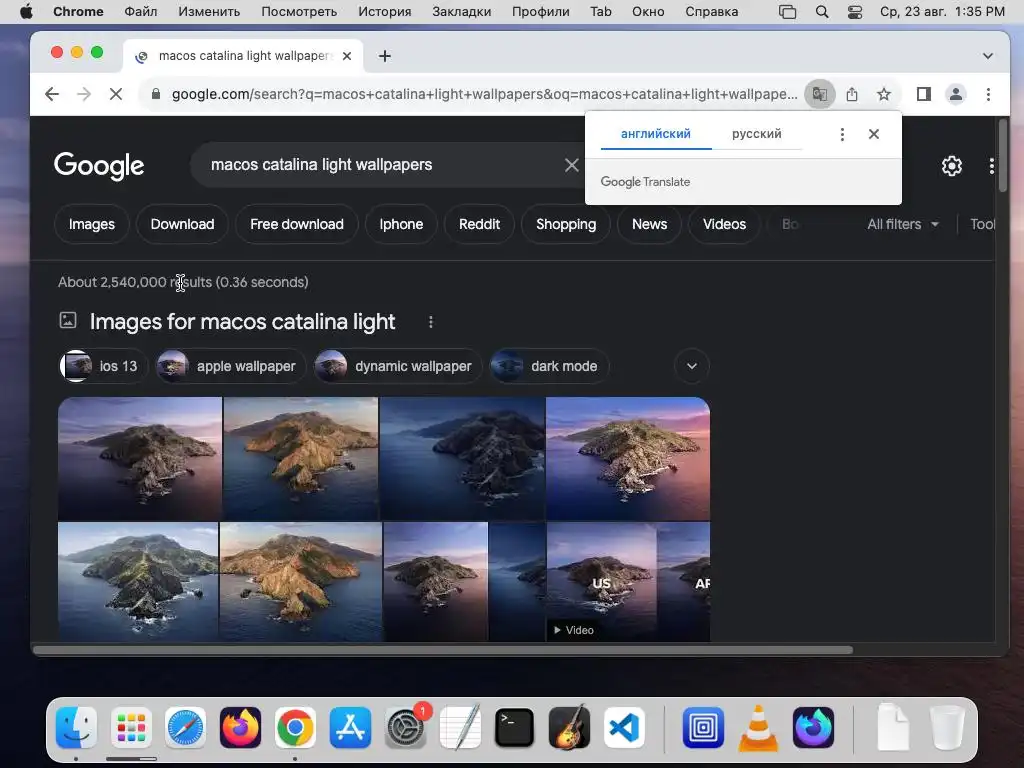Click the vertical page scrollbar
This screenshot has width=1024, height=768.
click(1003, 157)
